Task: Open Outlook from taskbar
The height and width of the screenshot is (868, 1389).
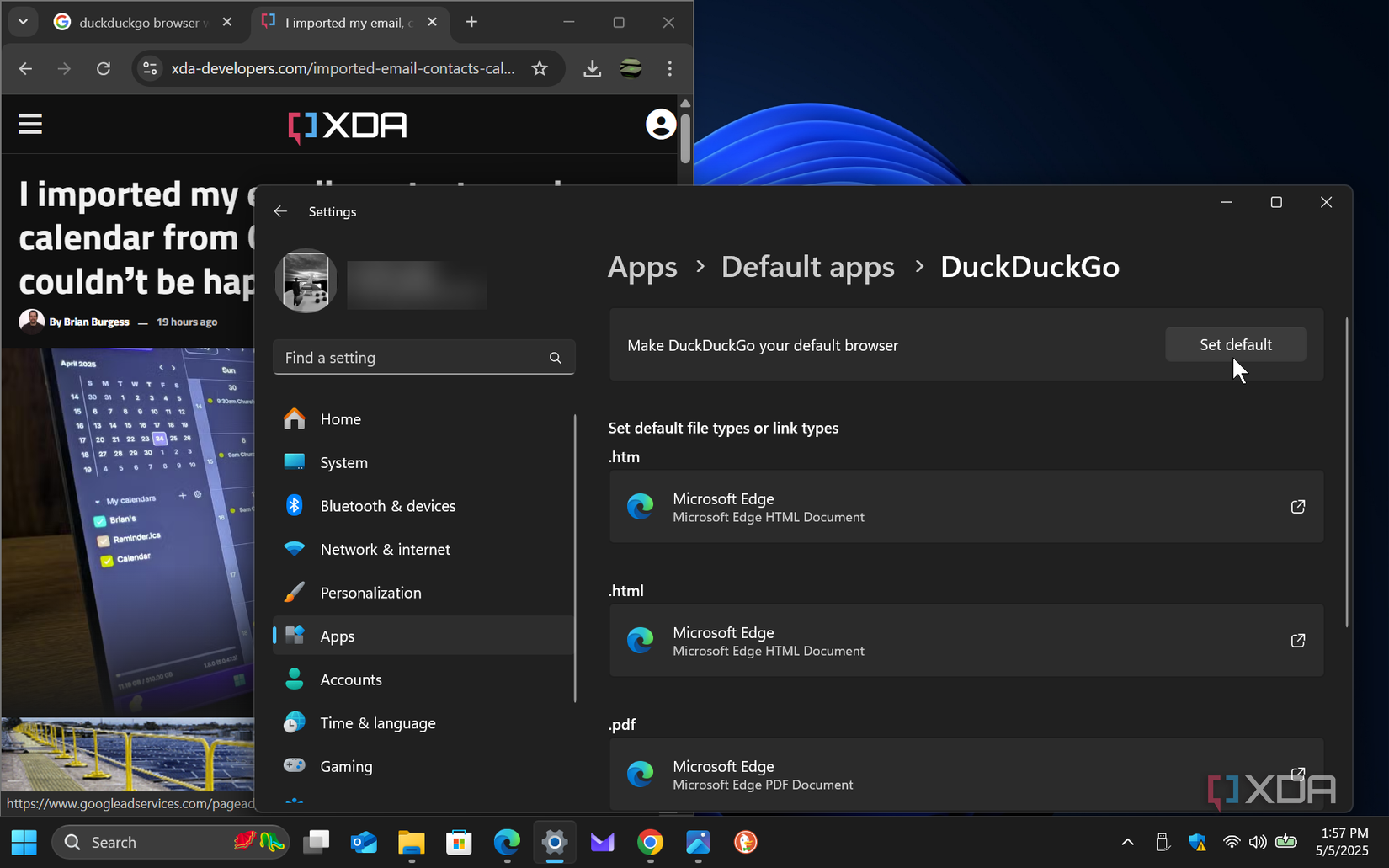Action: [364, 842]
